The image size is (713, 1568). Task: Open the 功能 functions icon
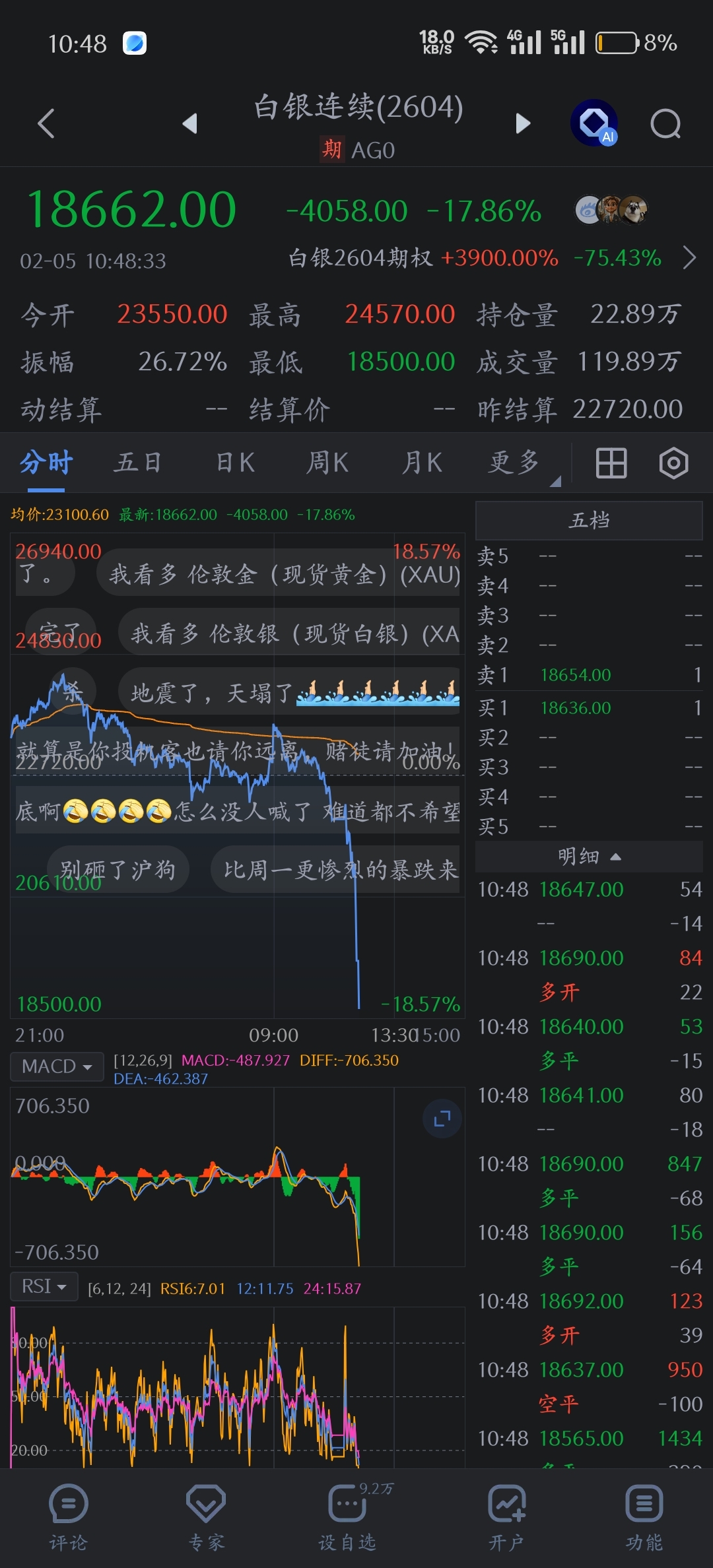click(x=644, y=1517)
